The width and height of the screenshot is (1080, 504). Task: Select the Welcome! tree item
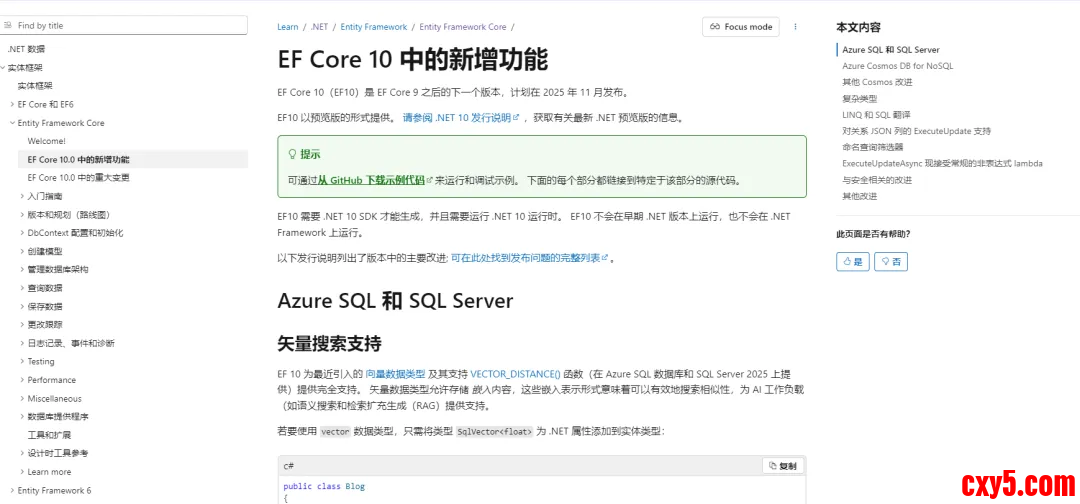[x=46, y=141]
